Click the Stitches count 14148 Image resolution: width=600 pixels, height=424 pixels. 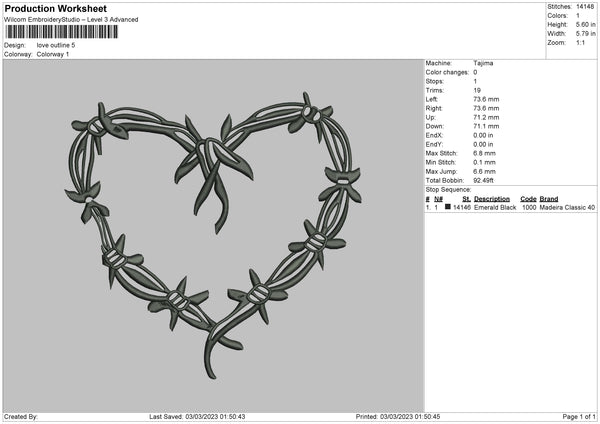tap(585, 7)
